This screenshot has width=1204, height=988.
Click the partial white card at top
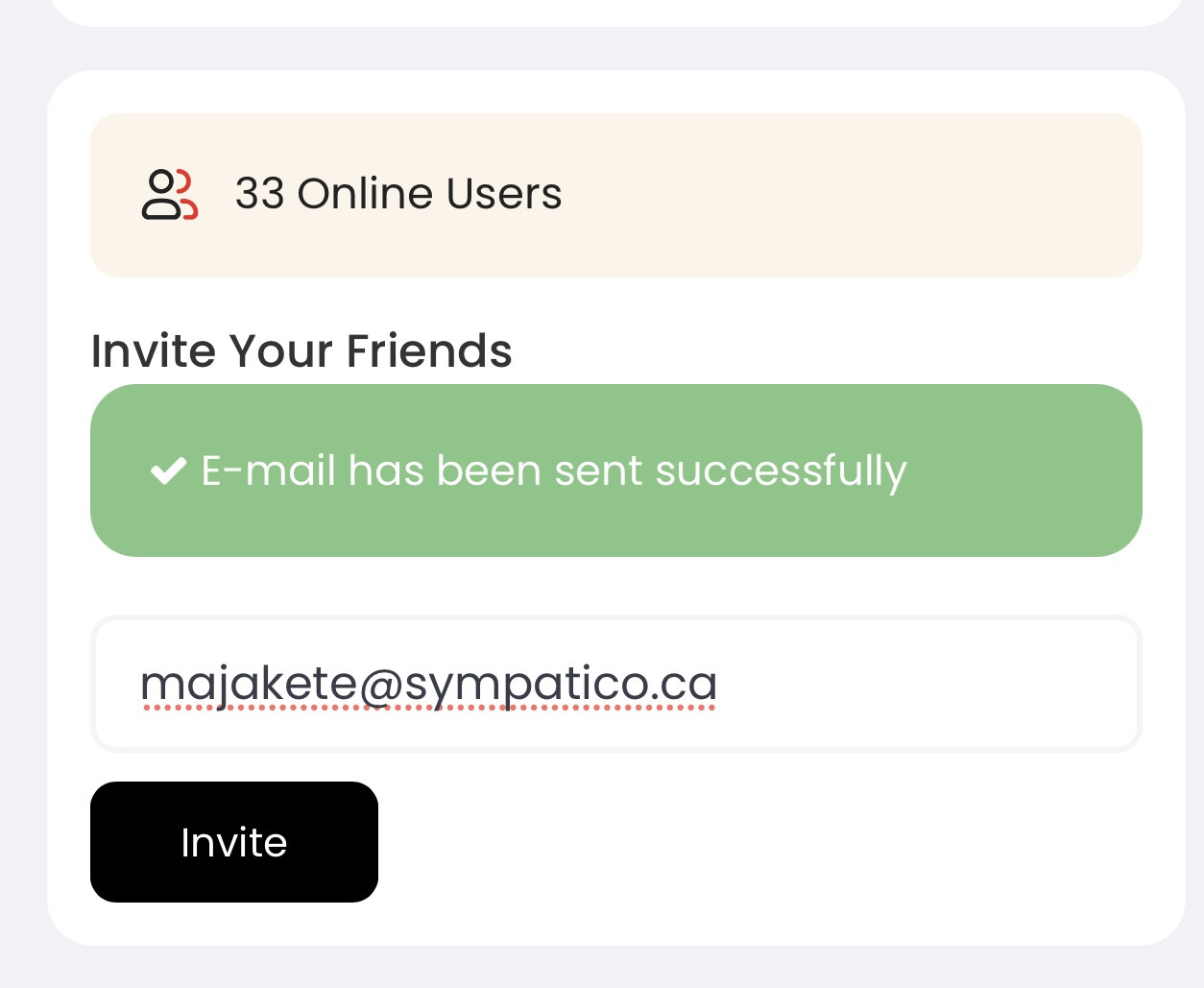click(x=616, y=12)
